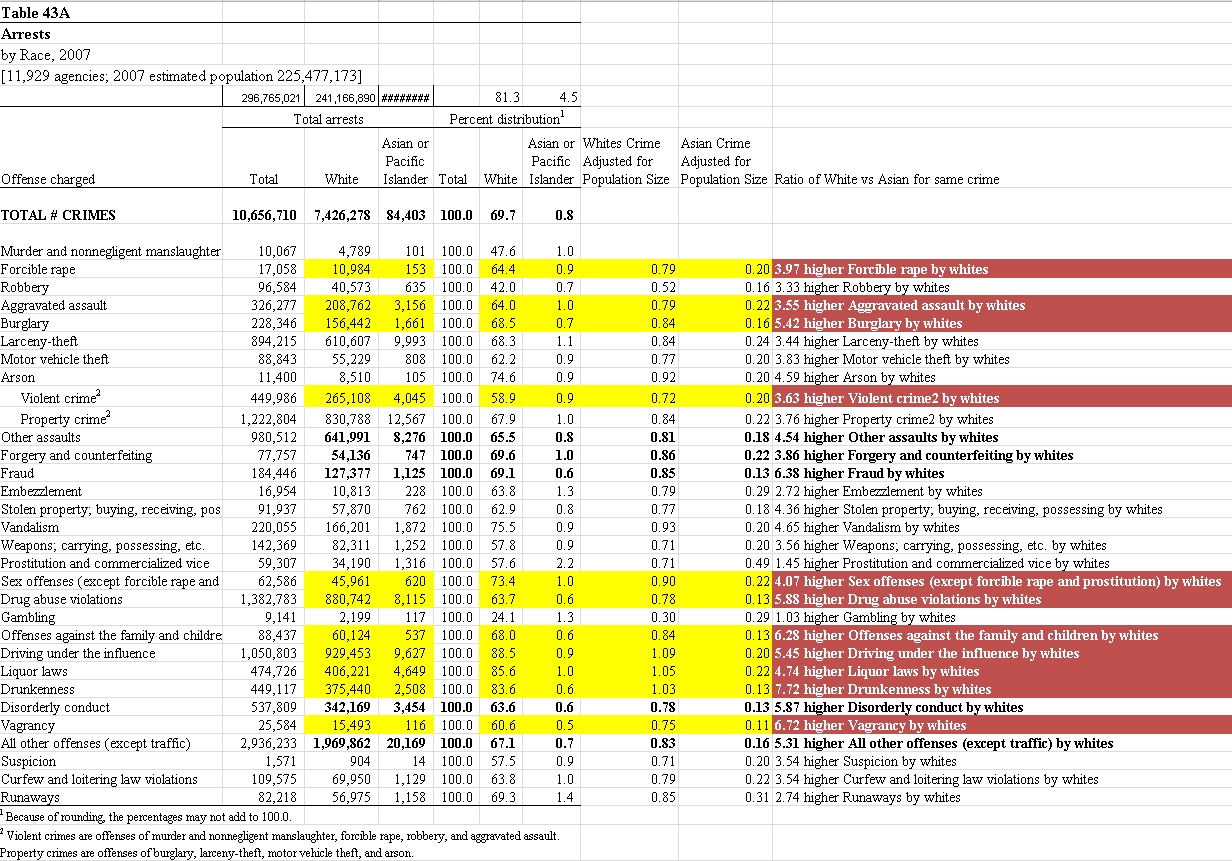The height and width of the screenshot is (861, 1232).
Task: Select the overflowed ######## cell
Action: pyautogui.click(x=405, y=99)
